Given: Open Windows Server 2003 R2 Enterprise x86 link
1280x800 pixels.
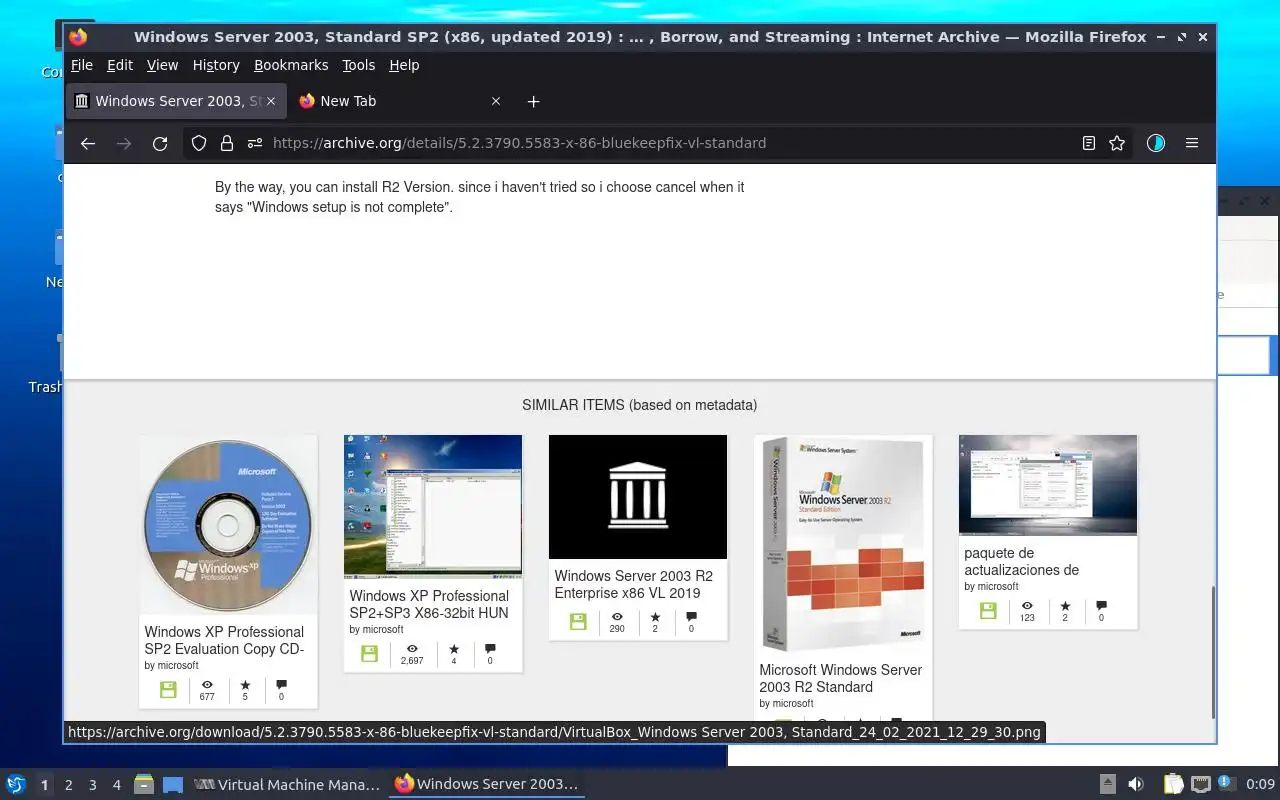Looking at the screenshot, I should click(634, 584).
